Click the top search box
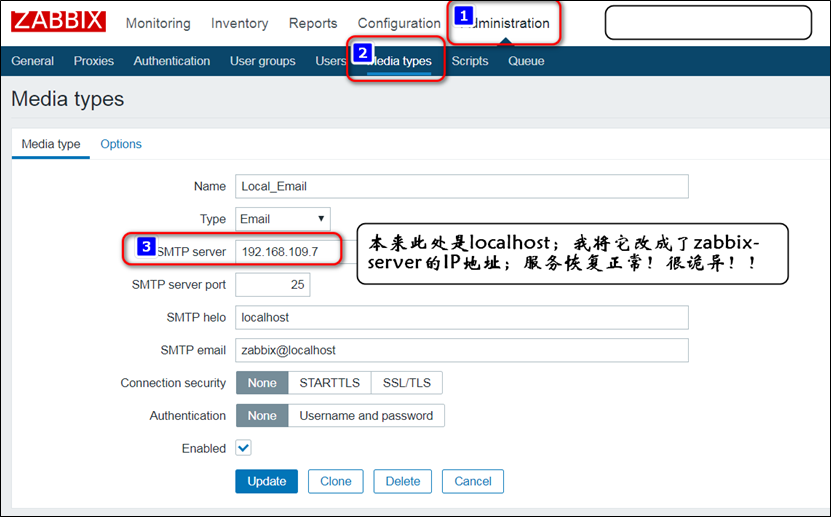This screenshot has width=831, height=517. (x=708, y=23)
